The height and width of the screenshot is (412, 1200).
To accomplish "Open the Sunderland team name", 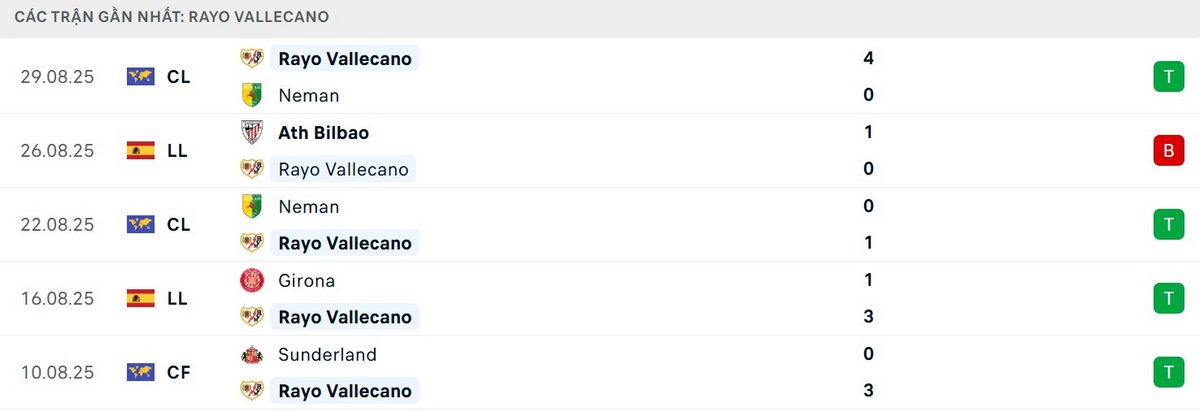I will click(328, 354).
